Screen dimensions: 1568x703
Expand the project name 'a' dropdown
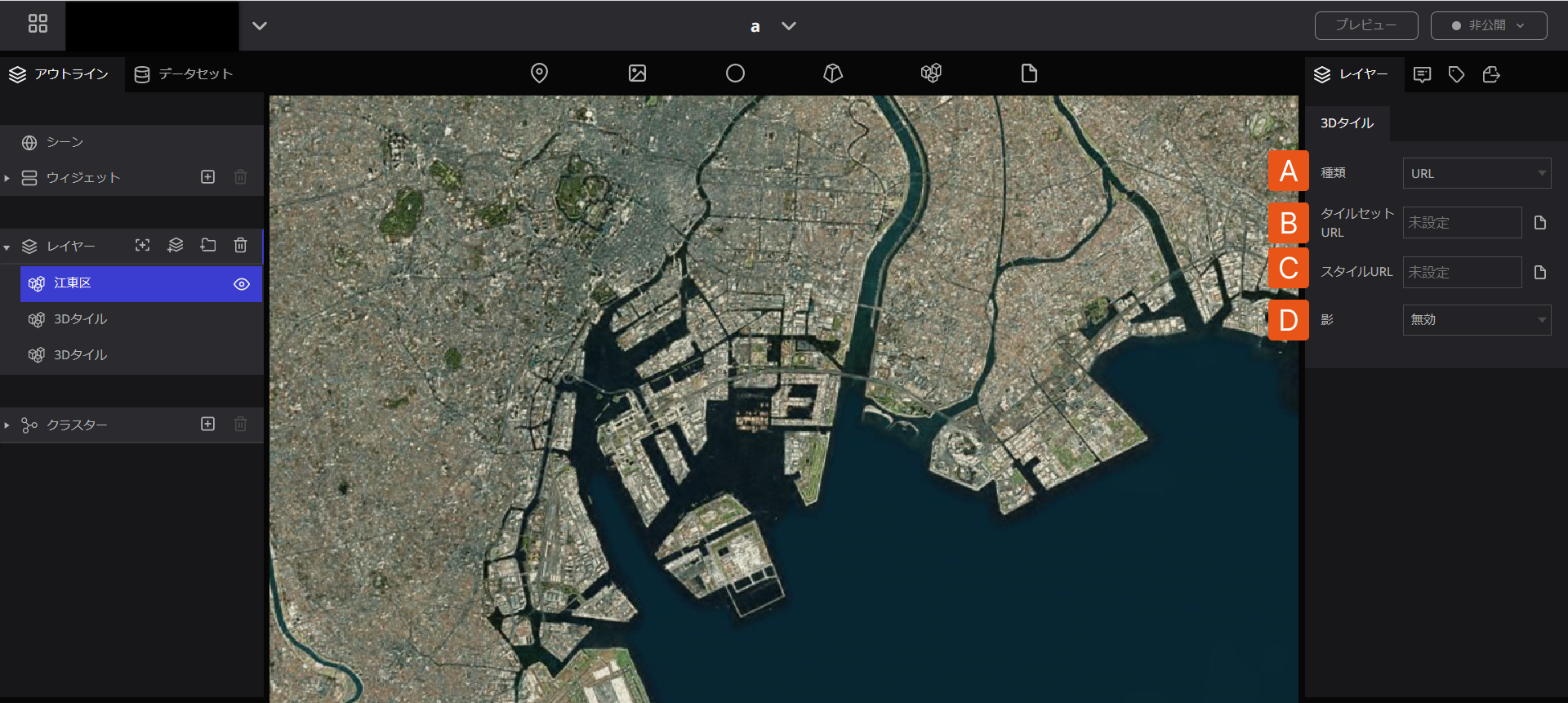coord(788,26)
